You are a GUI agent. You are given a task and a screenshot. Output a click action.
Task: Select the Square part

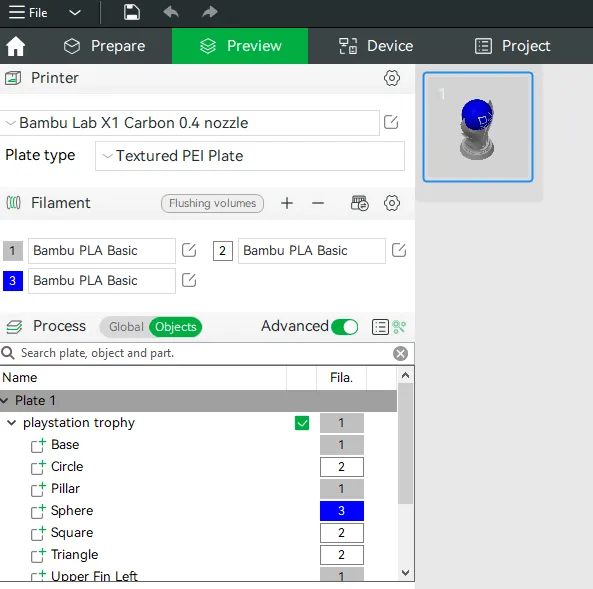click(x=72, y=533)
